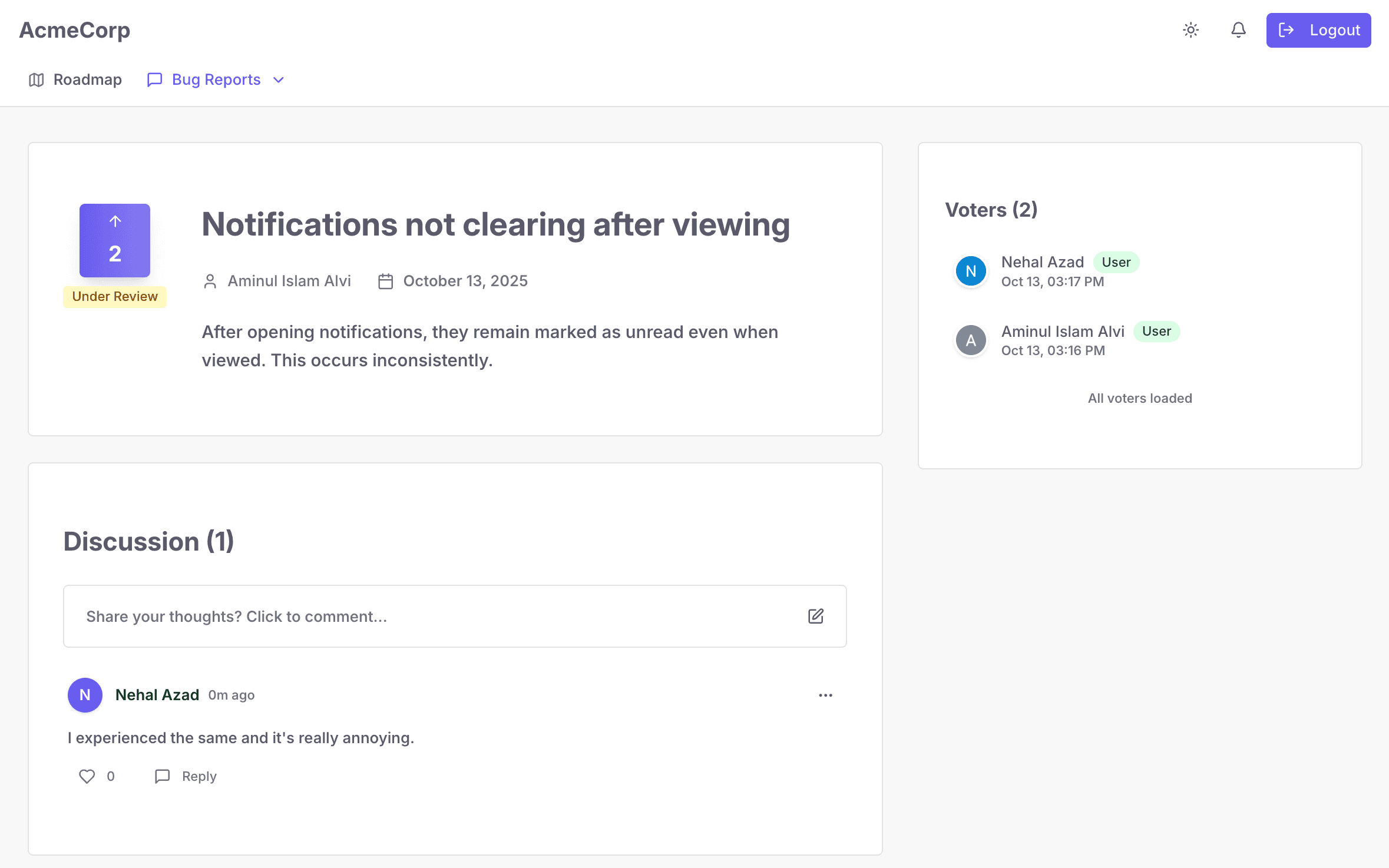Select the Bug Reports navigation item
Image resolution: width=1389 pixels, height=868 pixels.
216,79
